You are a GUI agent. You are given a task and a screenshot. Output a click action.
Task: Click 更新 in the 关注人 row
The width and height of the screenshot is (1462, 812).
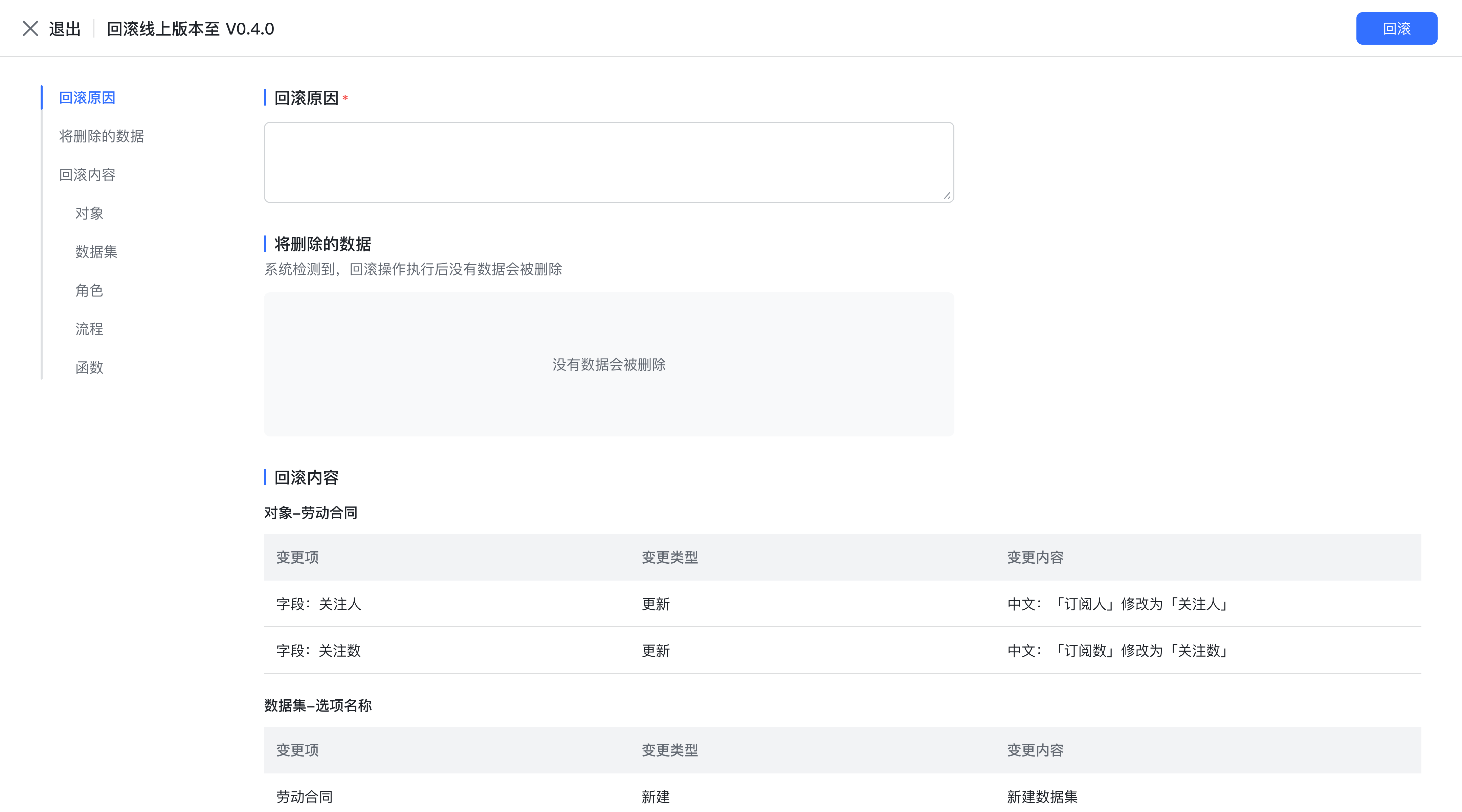pyautogui.click(x=656, y=604)
